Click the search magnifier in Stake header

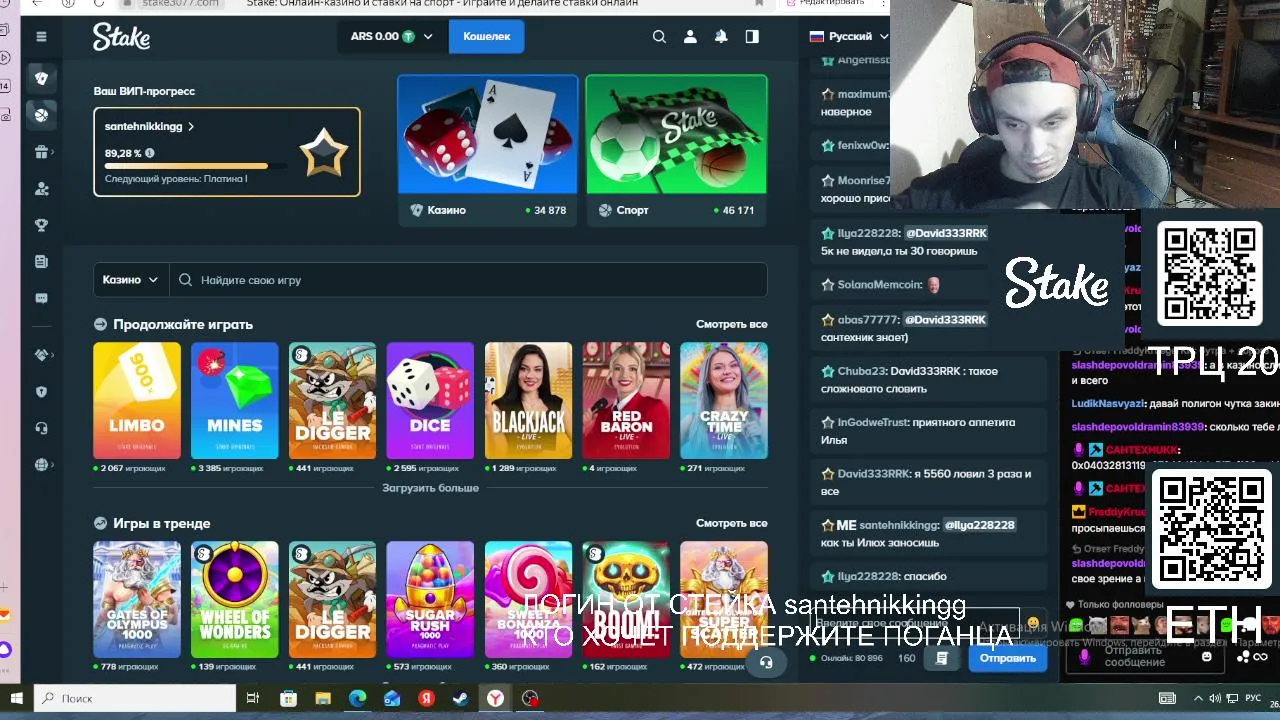coord(659,37)
